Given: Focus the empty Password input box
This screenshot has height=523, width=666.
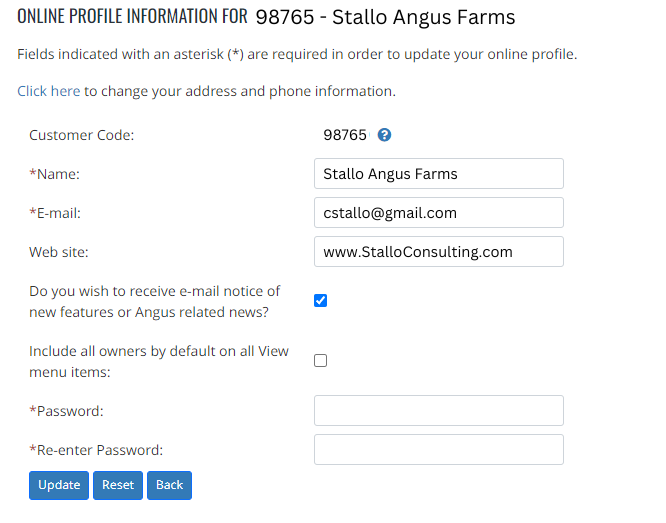Looking at the screenshot, I should tap(439, 411).
